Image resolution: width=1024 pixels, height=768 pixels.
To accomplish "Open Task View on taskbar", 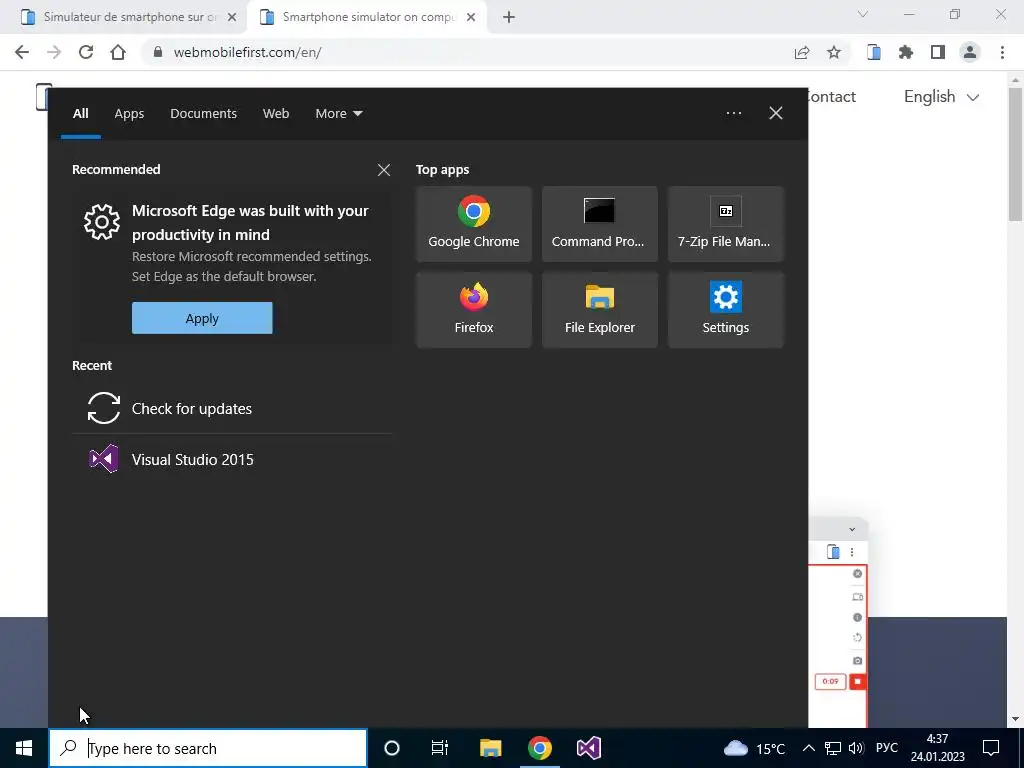I will (440, 748).
